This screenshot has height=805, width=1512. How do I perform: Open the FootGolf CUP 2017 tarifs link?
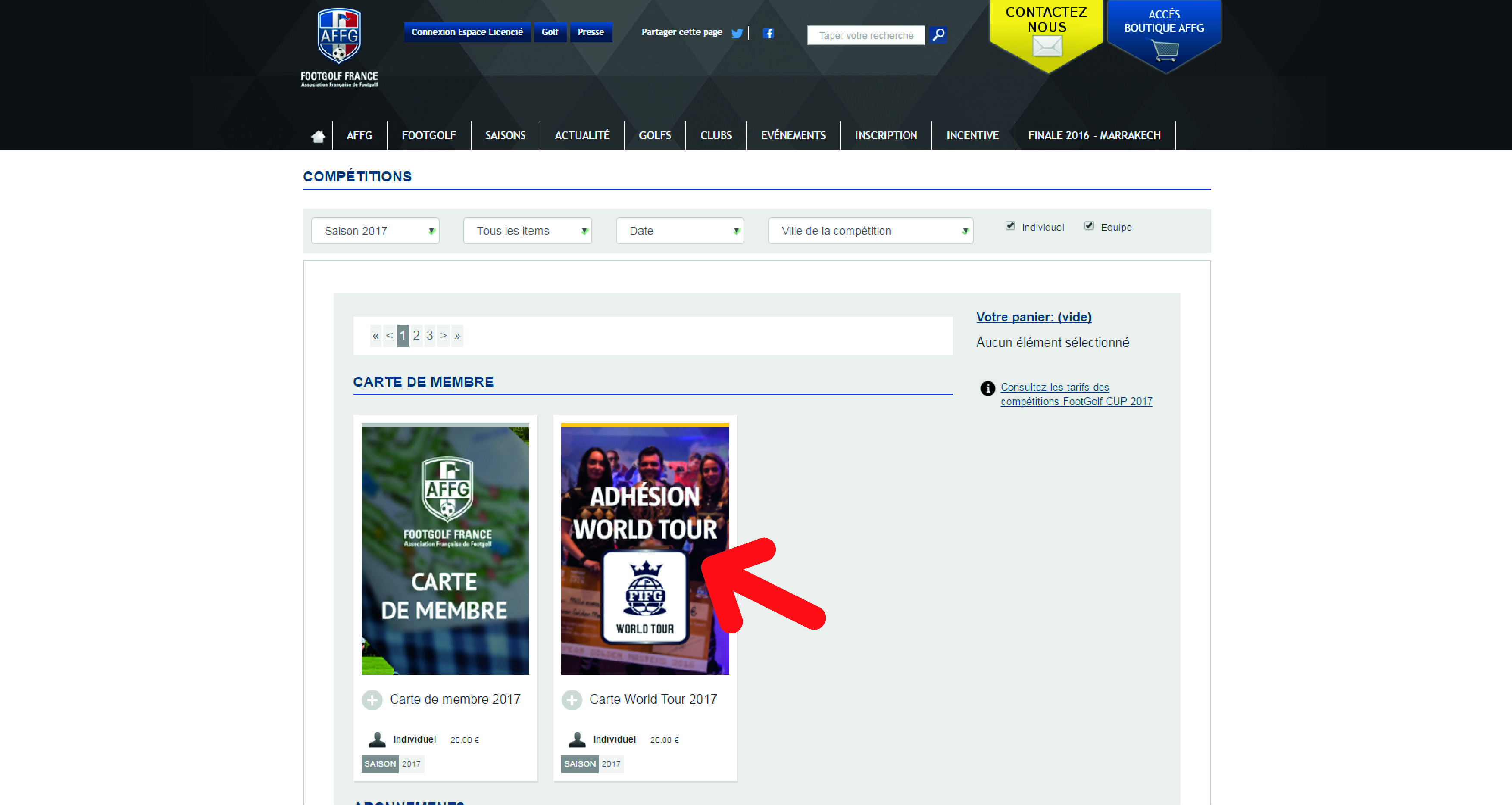click(1075, 394)
